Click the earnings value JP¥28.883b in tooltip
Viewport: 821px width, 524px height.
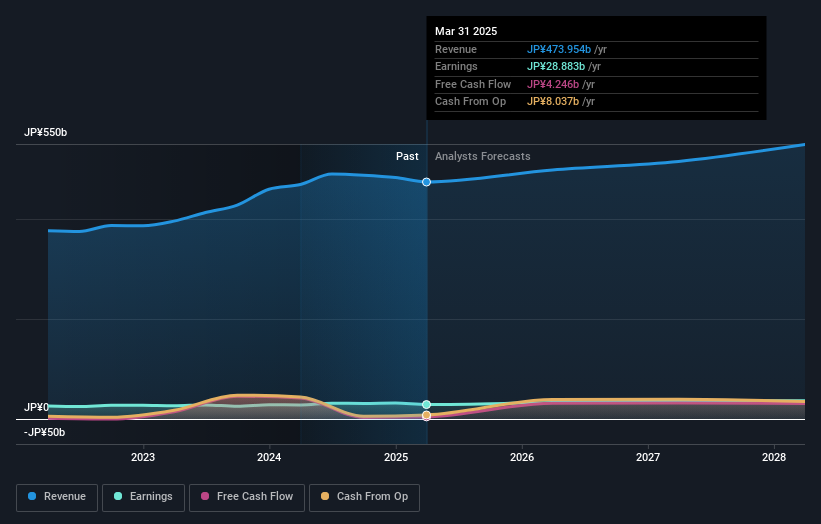[556, 66]
